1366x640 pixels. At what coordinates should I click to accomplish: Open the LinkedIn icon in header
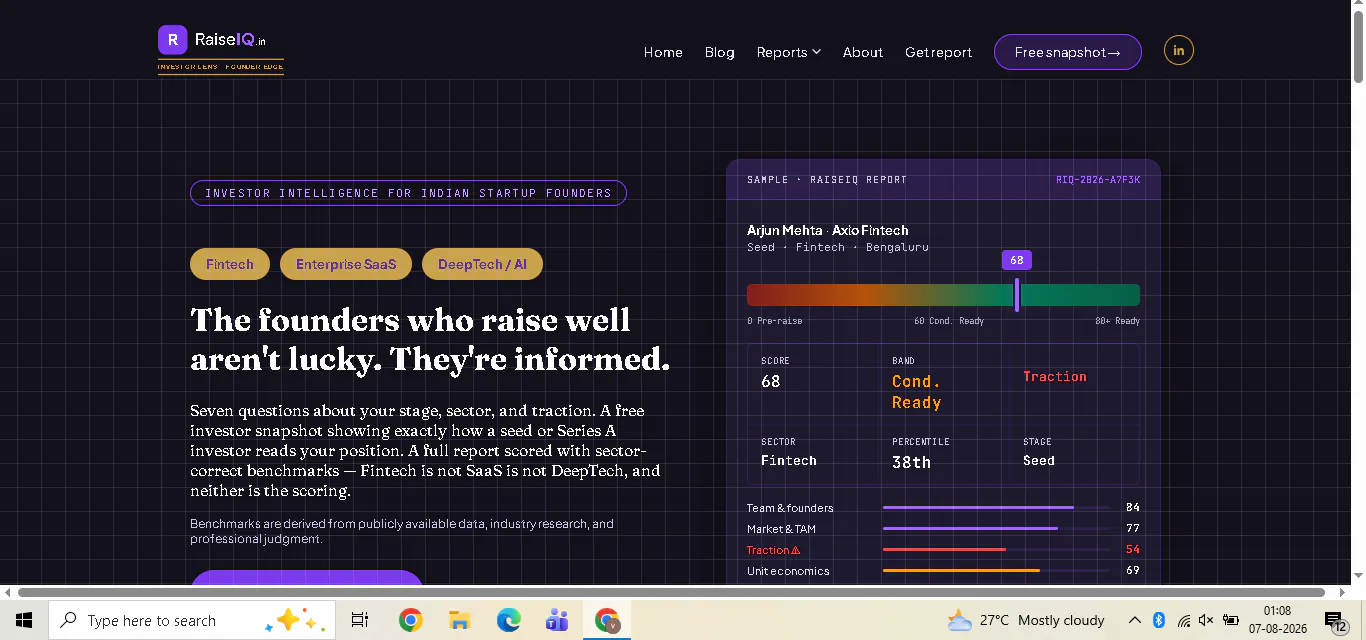[1179, 50]
